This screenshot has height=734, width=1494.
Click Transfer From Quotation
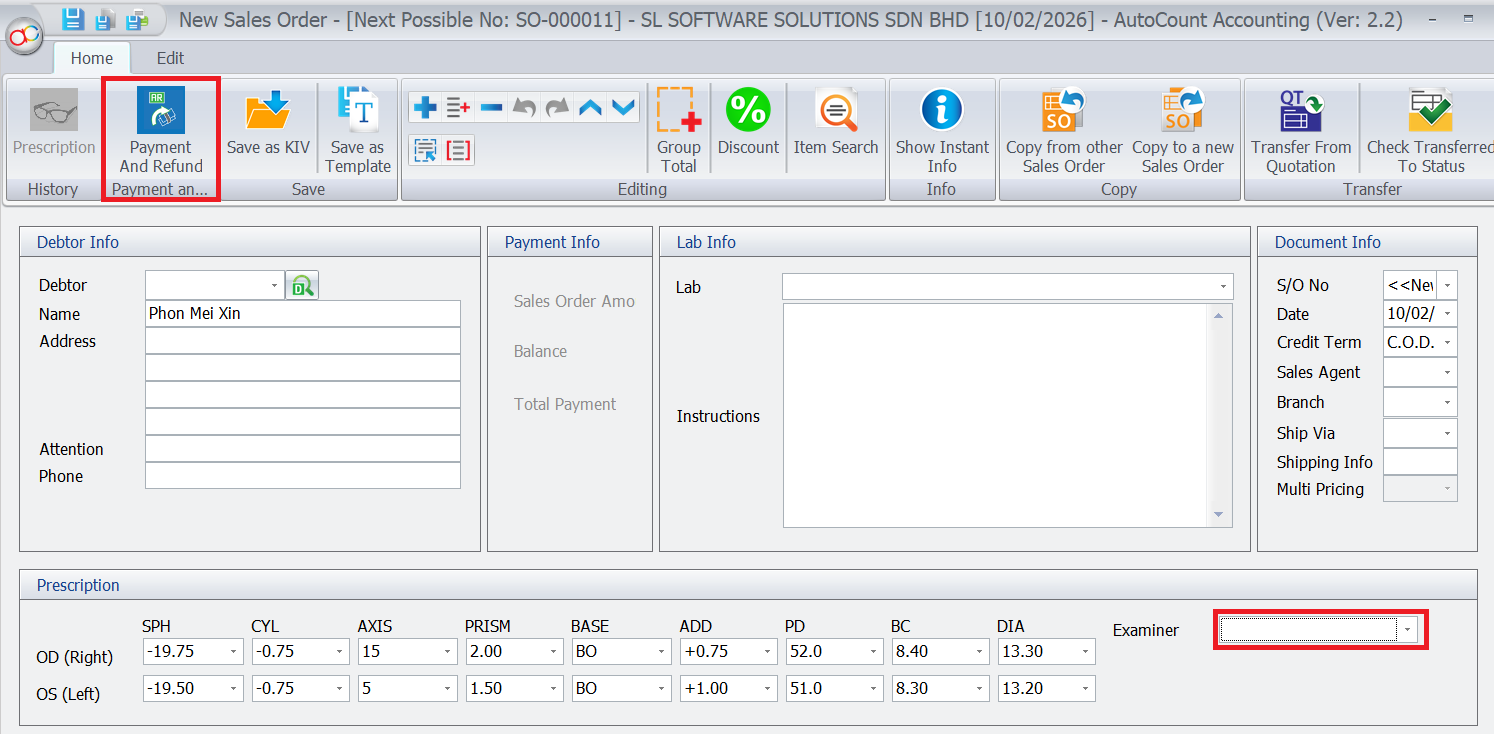pos(1300,111)
